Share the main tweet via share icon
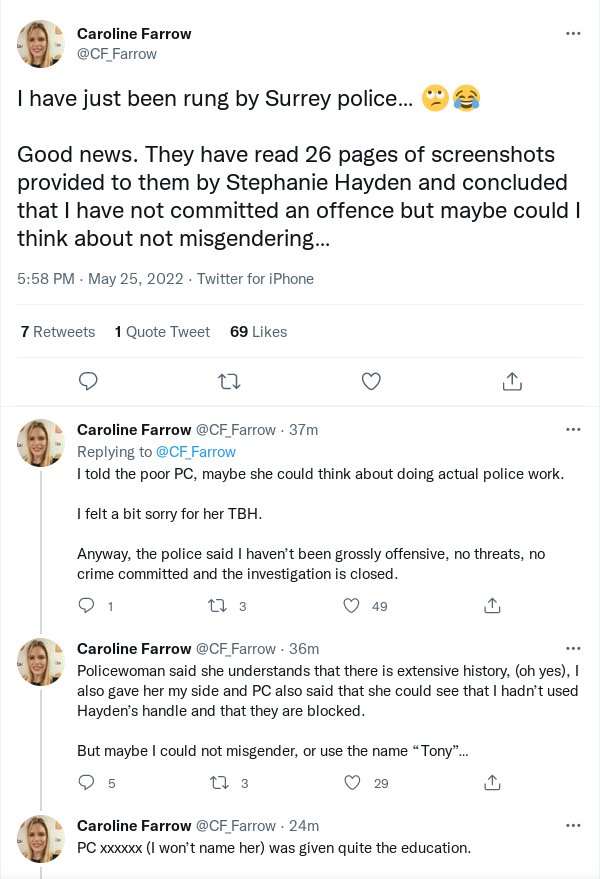Screen dimensions: 600x879 pos(512,381)
